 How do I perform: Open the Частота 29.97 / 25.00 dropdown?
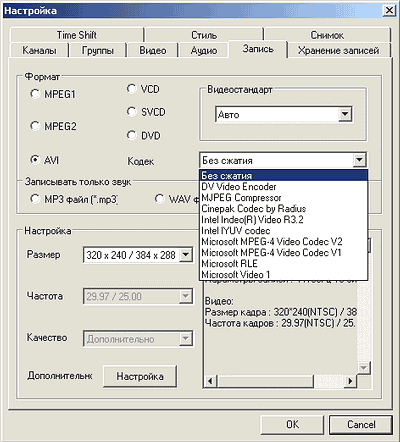[185, 296]
